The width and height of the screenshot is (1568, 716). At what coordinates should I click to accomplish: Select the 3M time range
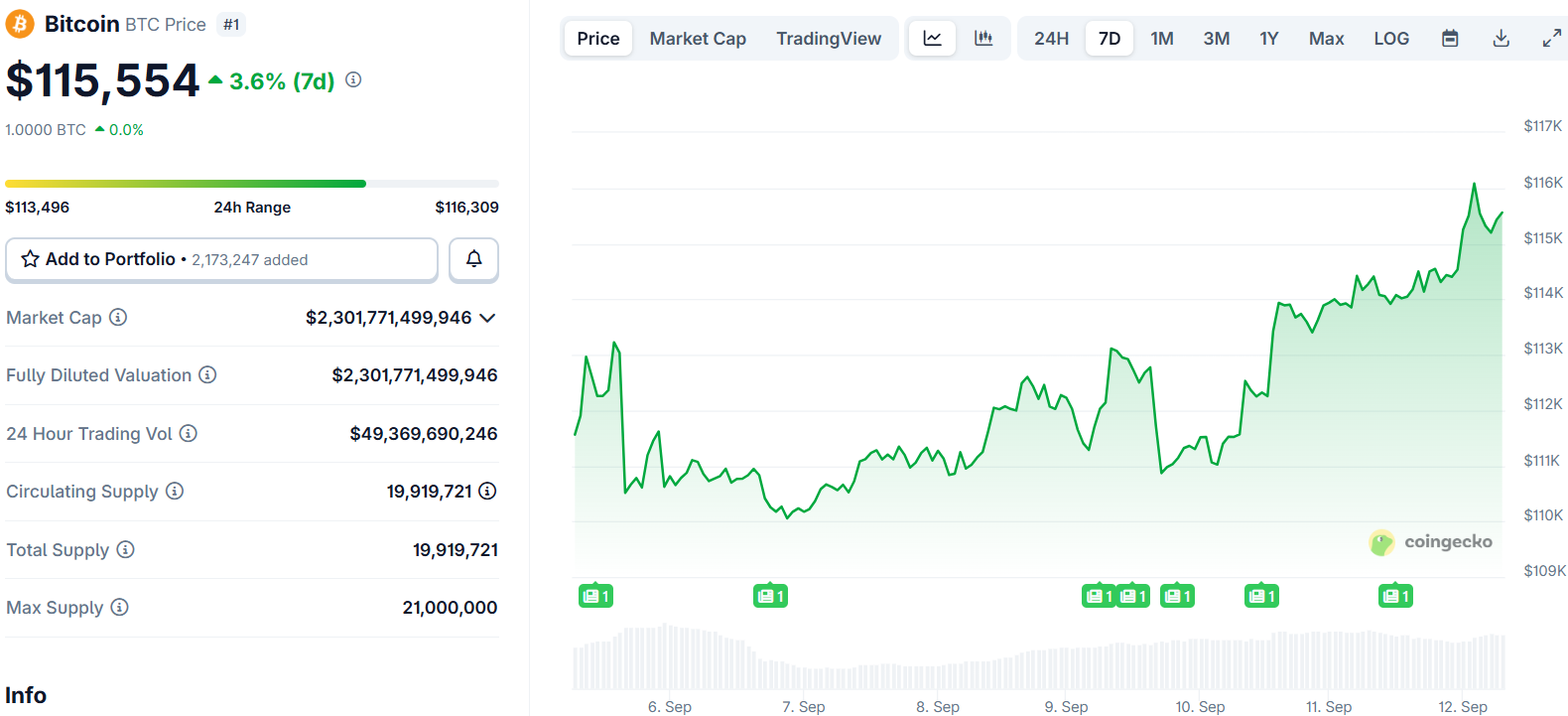1217,39
